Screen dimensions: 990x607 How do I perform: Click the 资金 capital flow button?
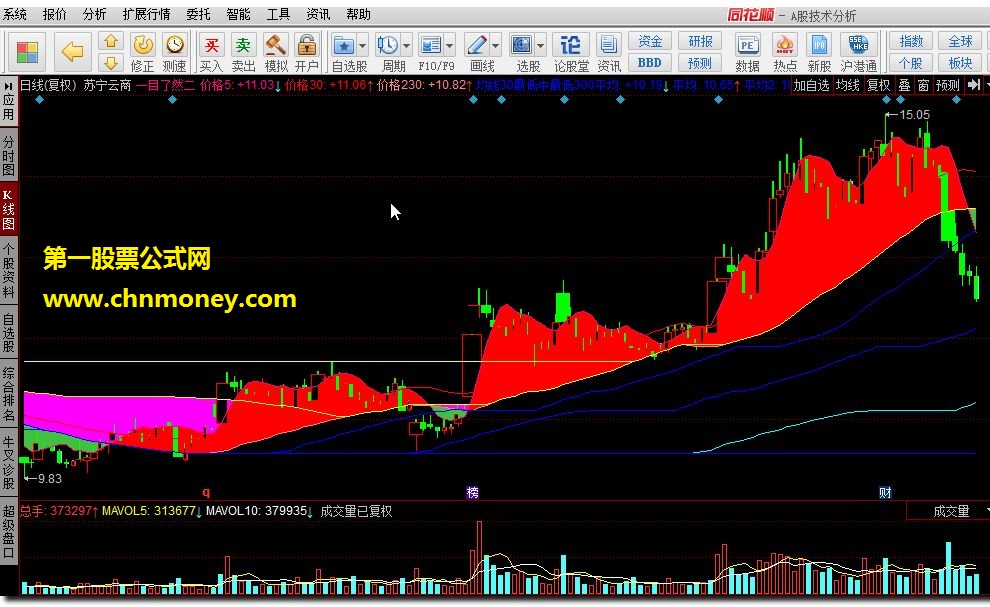(x=650, y=41)
